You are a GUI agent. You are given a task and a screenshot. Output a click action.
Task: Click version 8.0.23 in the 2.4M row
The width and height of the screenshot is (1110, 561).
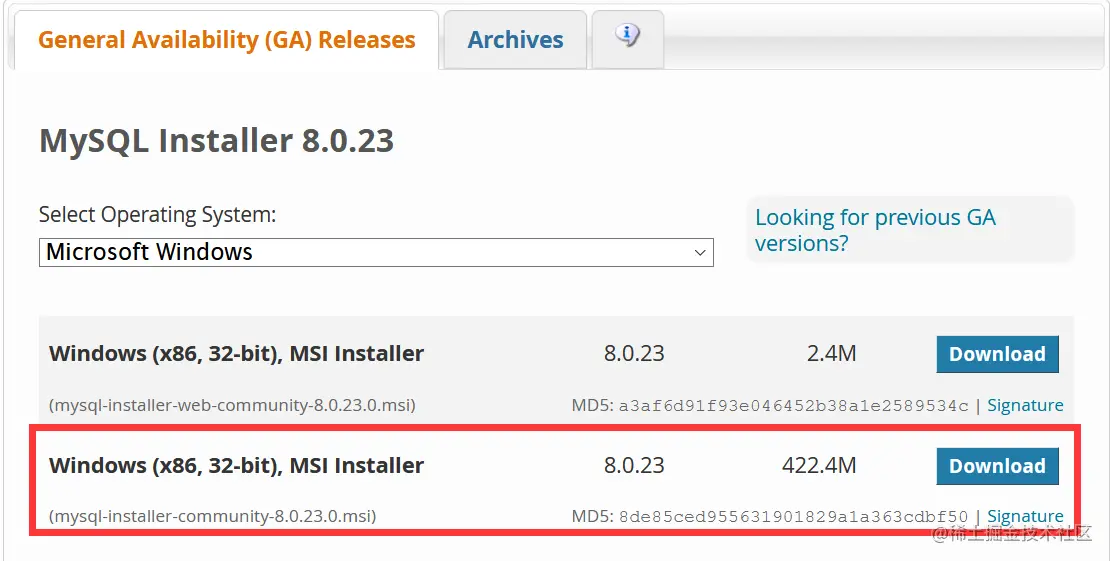click(x=634, y=353)
